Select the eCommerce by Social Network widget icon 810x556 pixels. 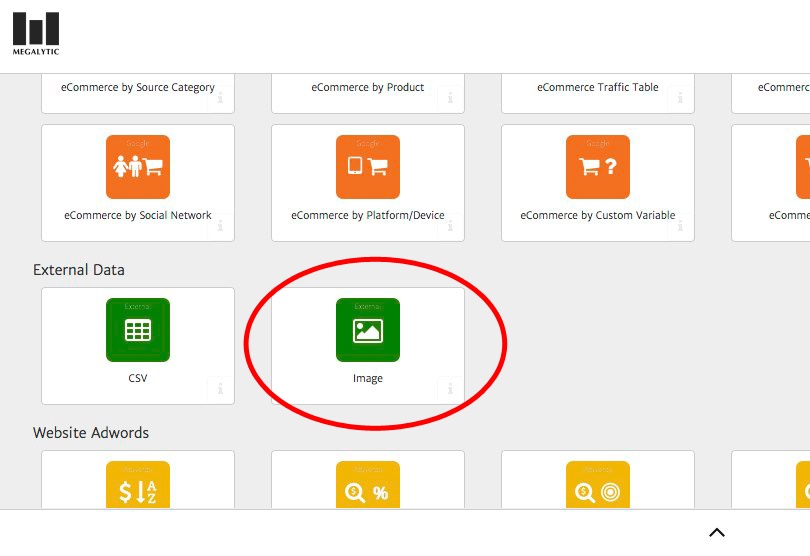click(x=138, y=167)
